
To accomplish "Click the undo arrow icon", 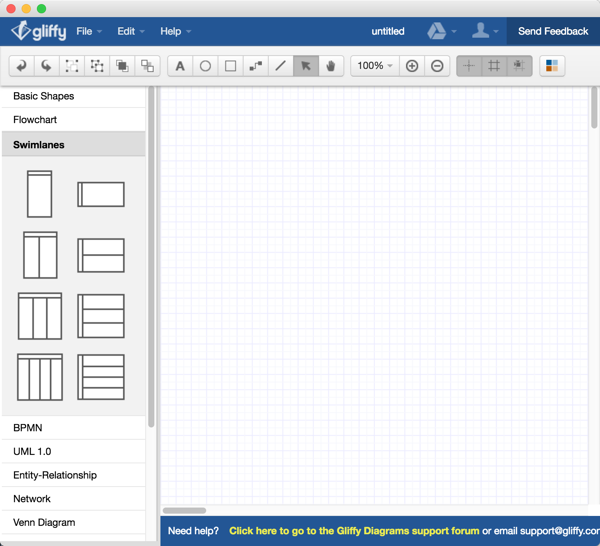I will tap(21, 66).
